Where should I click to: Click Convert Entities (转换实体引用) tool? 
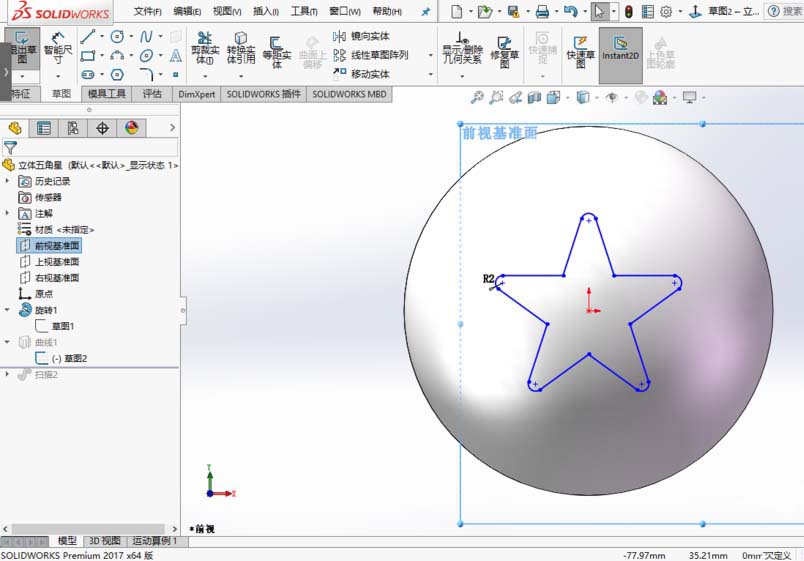240,48
